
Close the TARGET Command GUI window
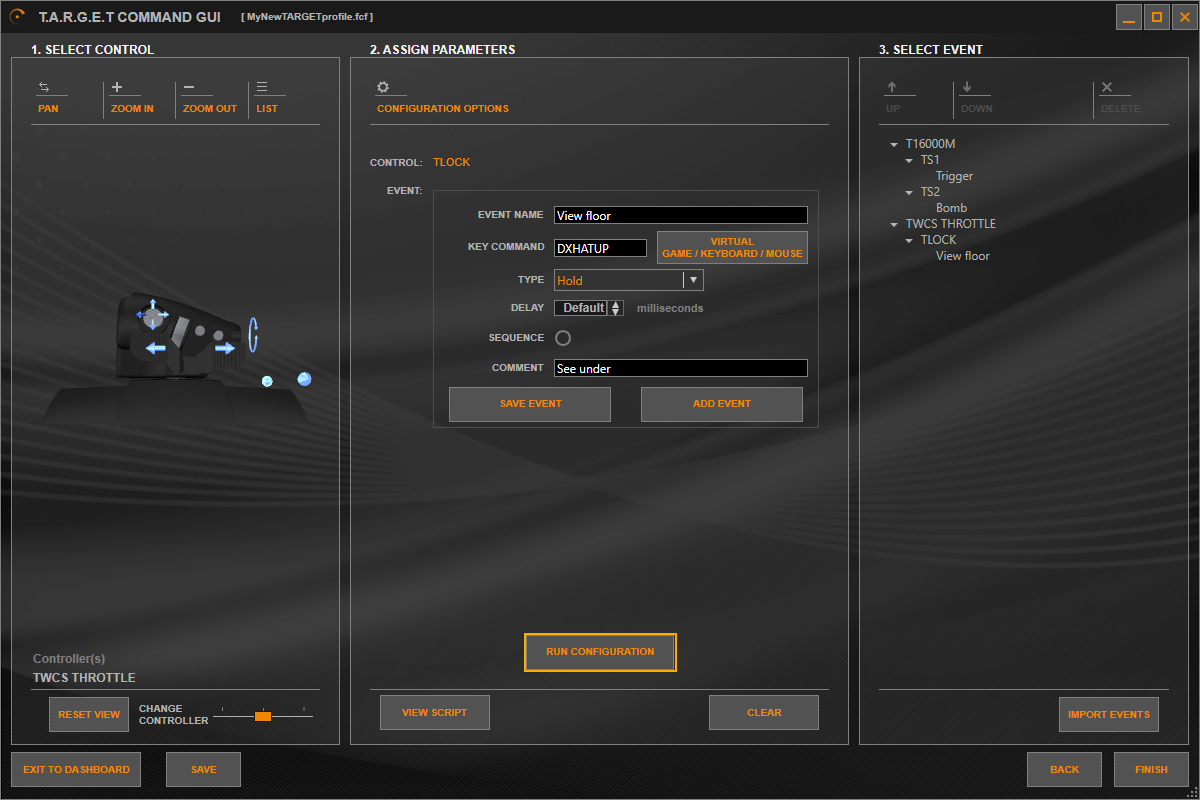pos(1185,17)
